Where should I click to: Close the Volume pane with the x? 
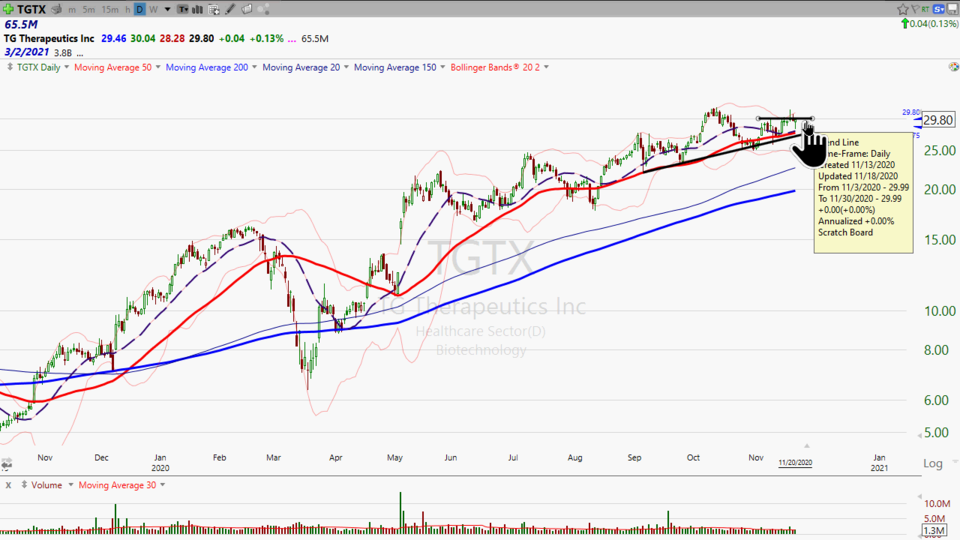[x=9, y=485]
